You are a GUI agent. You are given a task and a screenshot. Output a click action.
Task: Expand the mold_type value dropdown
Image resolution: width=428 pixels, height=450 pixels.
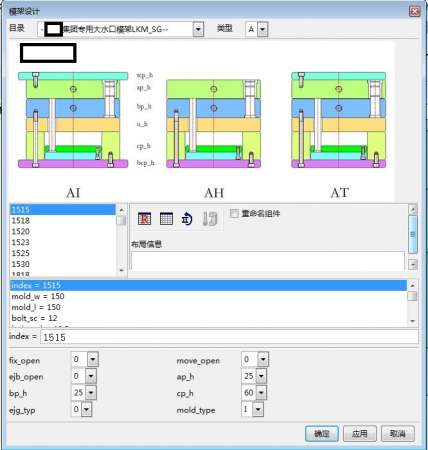tap(258, 409)
